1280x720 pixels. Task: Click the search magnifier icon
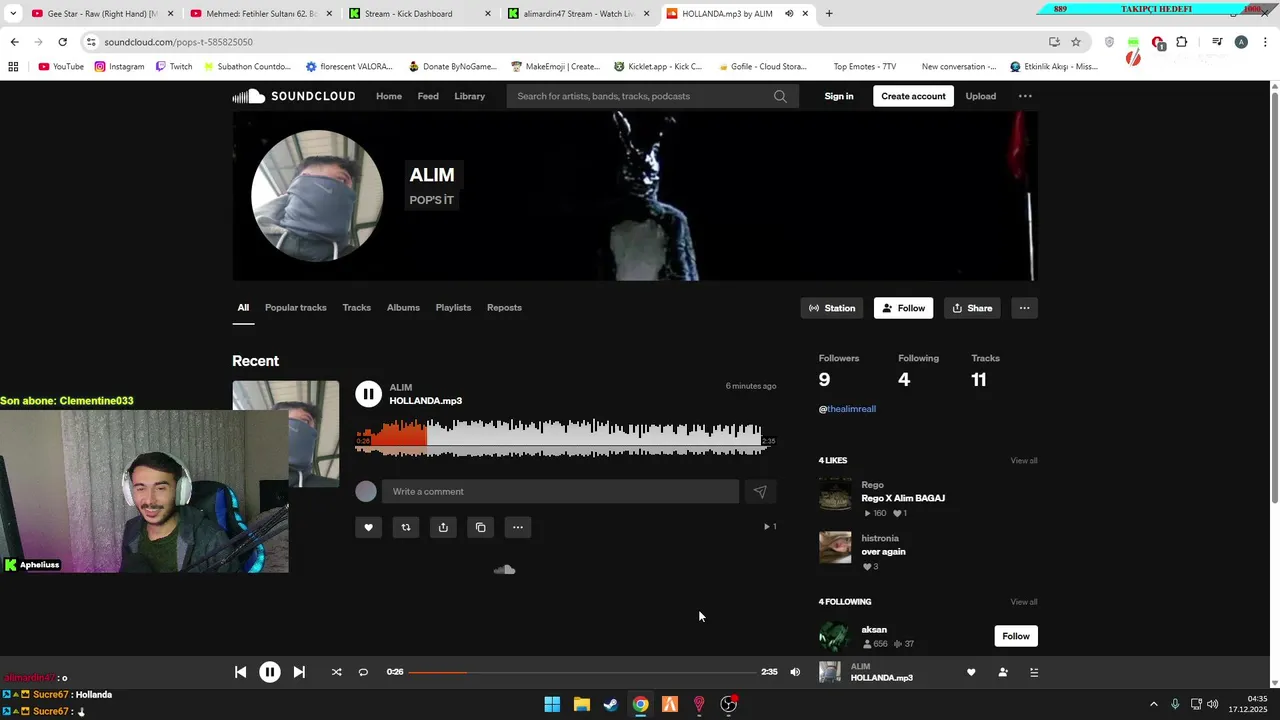point(780,96)
